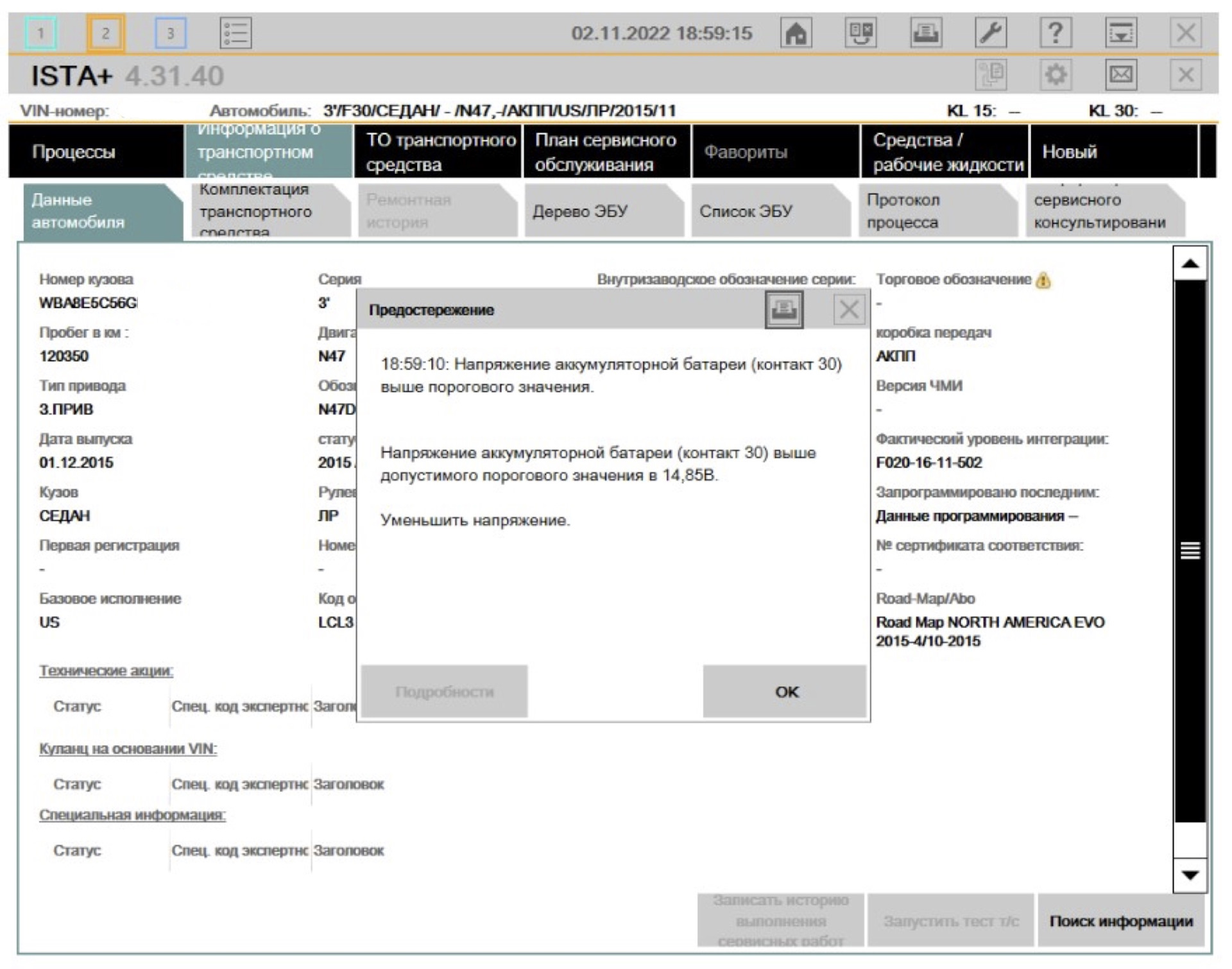Click production date 01.12.2015

click(76, 462)
